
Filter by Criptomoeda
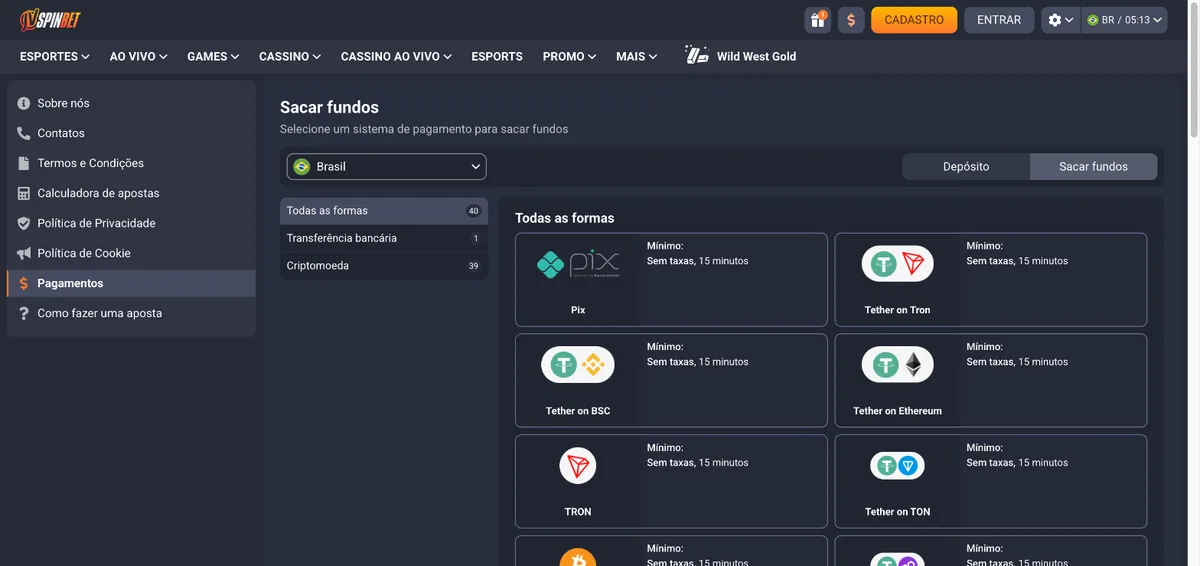click(x=384, y=266)
